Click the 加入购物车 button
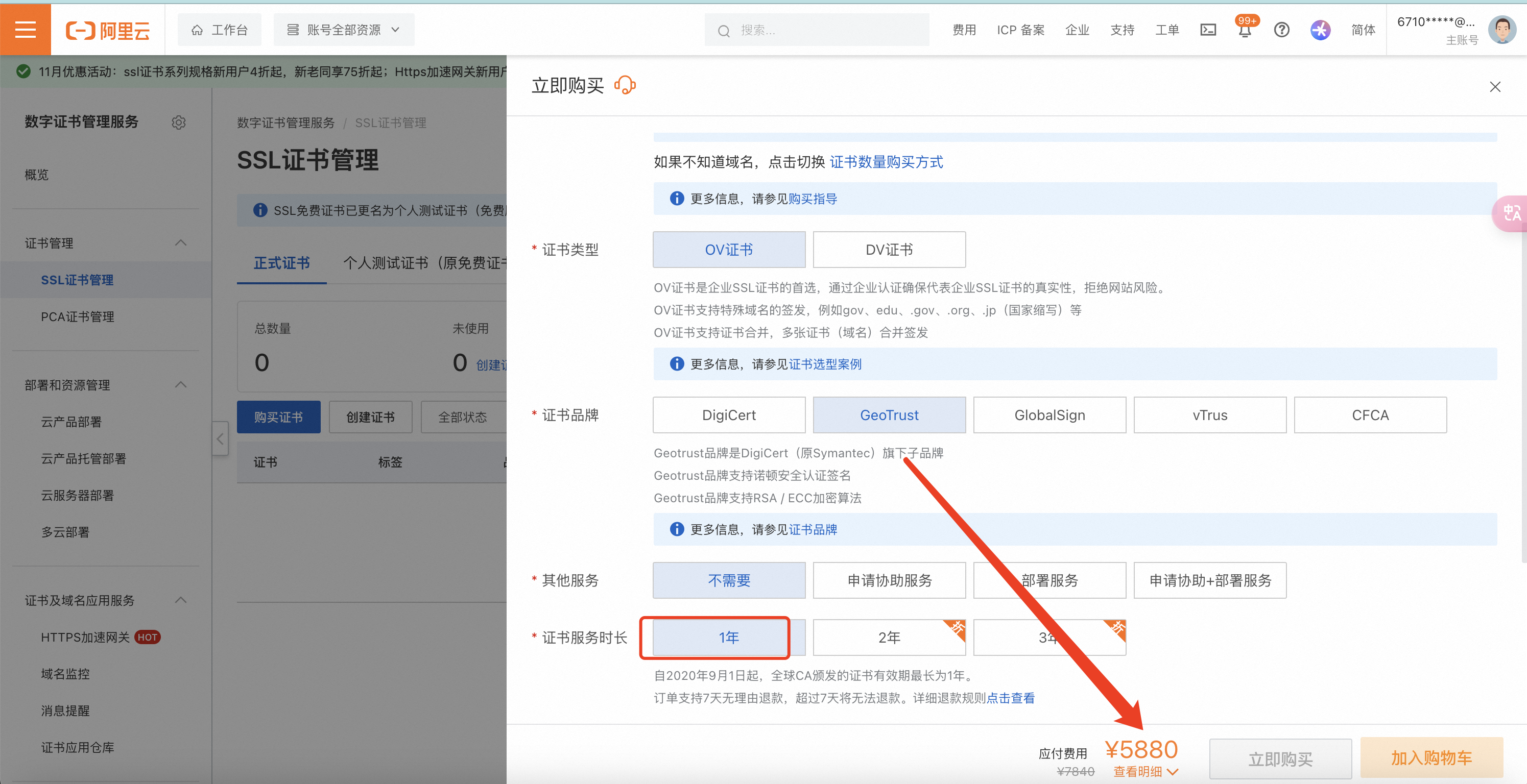Viewport: 1527px width, 784px height. click(x=1431, y=757)
